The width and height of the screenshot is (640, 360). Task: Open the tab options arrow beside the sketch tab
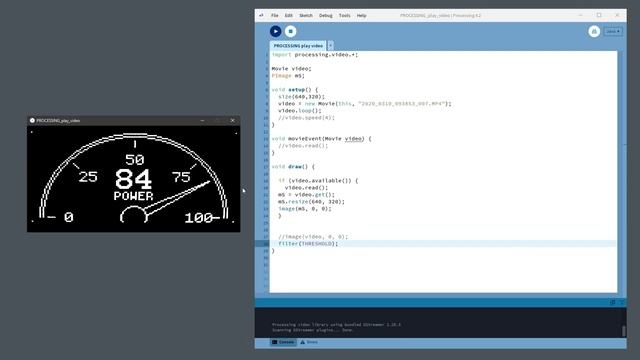pyautogui.click(x=330, y=46)
